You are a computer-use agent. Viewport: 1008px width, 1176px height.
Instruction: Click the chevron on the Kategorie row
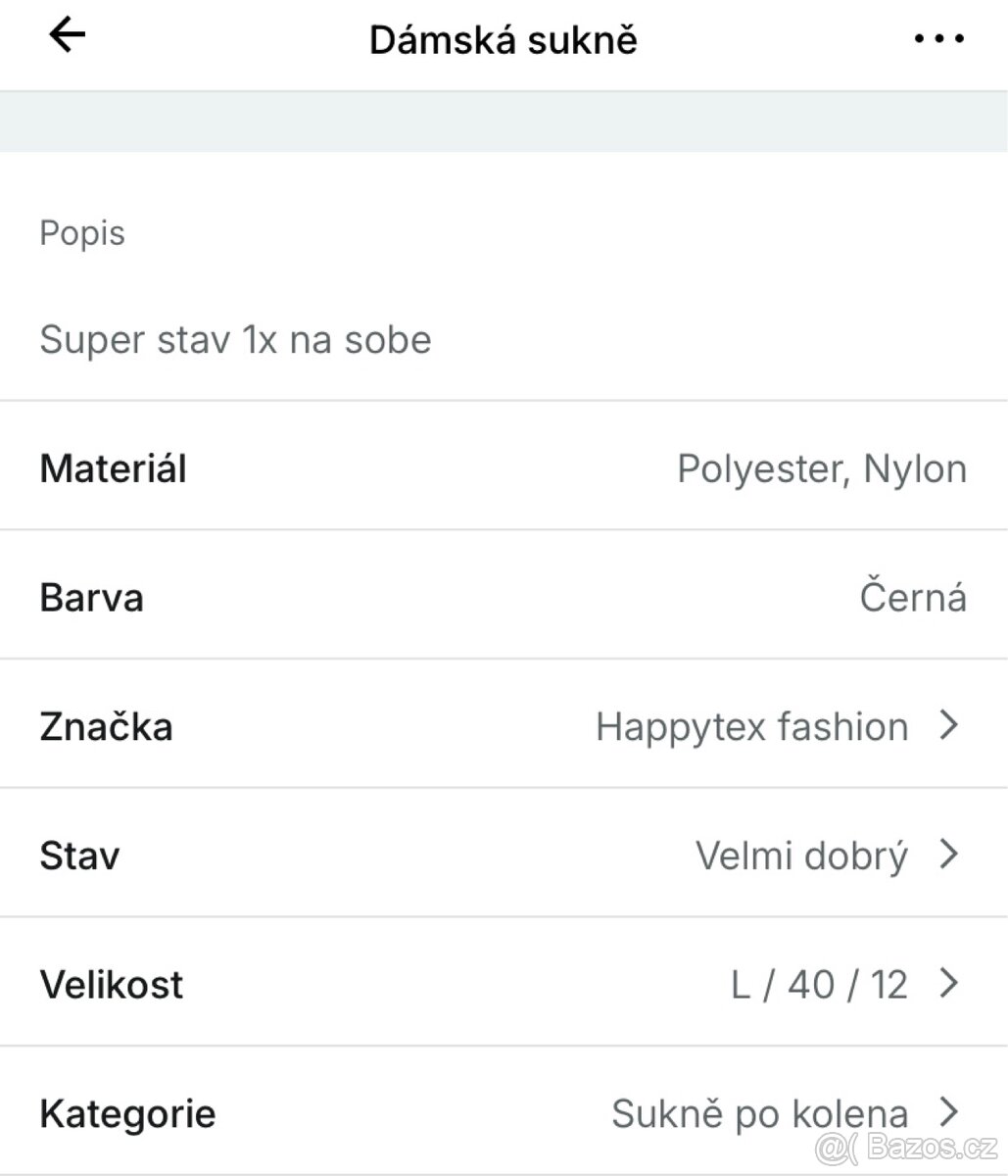[x=947, y=1112]
